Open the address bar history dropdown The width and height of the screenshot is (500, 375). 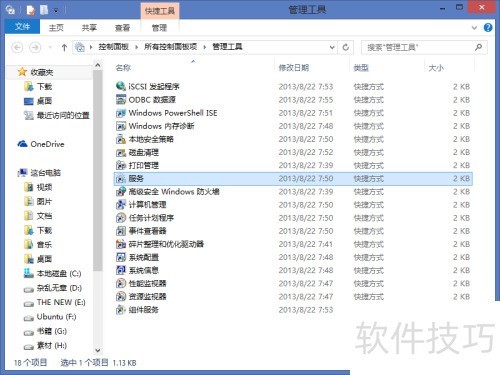pos(332,47)
